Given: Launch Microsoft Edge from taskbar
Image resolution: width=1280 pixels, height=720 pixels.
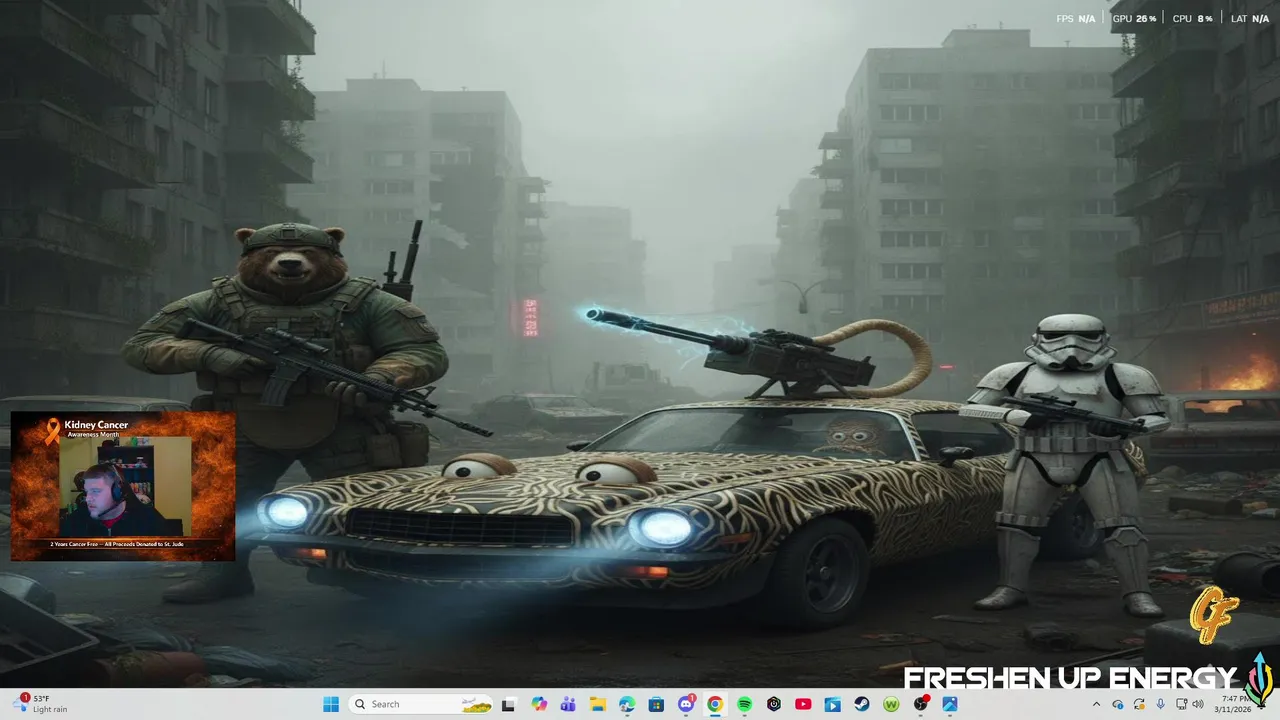Looking at the screenshot, I should click(627, 704).
